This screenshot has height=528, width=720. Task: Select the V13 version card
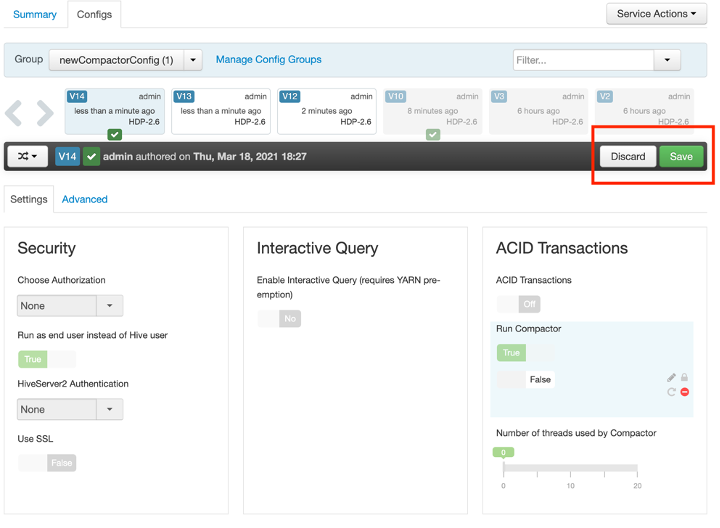pos(221,111)
